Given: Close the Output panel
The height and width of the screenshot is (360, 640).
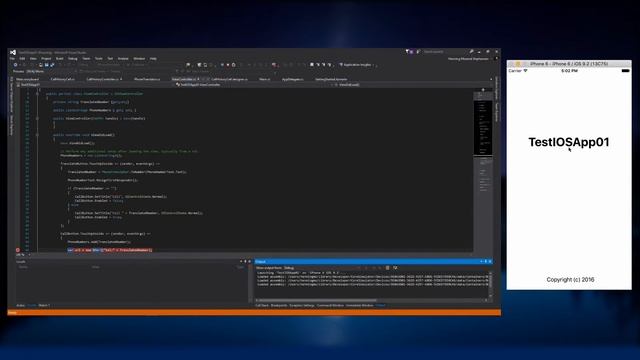Looking at the screenshot, I should (490, 261).
